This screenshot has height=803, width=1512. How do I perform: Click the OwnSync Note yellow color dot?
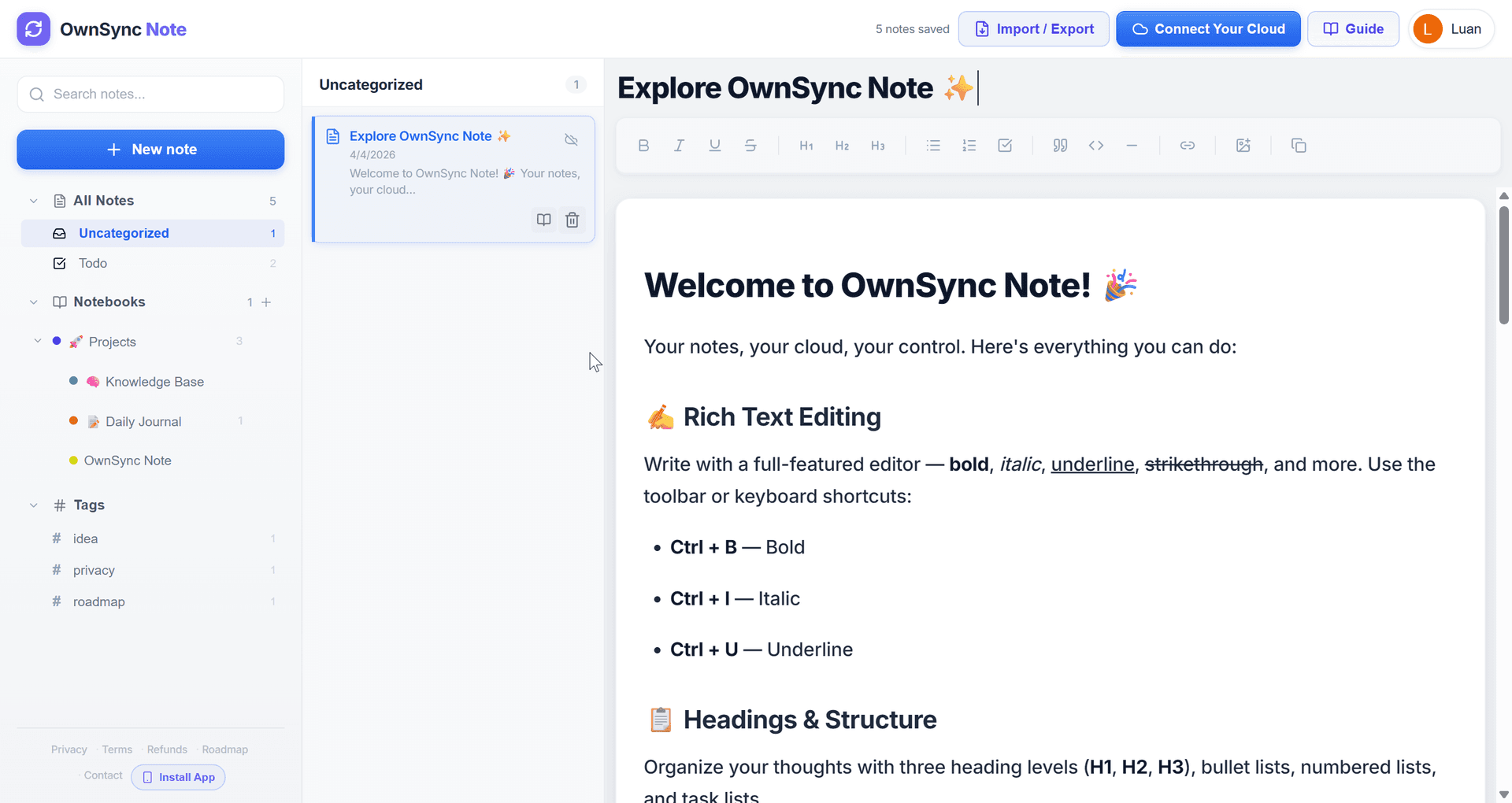(73, 461)
